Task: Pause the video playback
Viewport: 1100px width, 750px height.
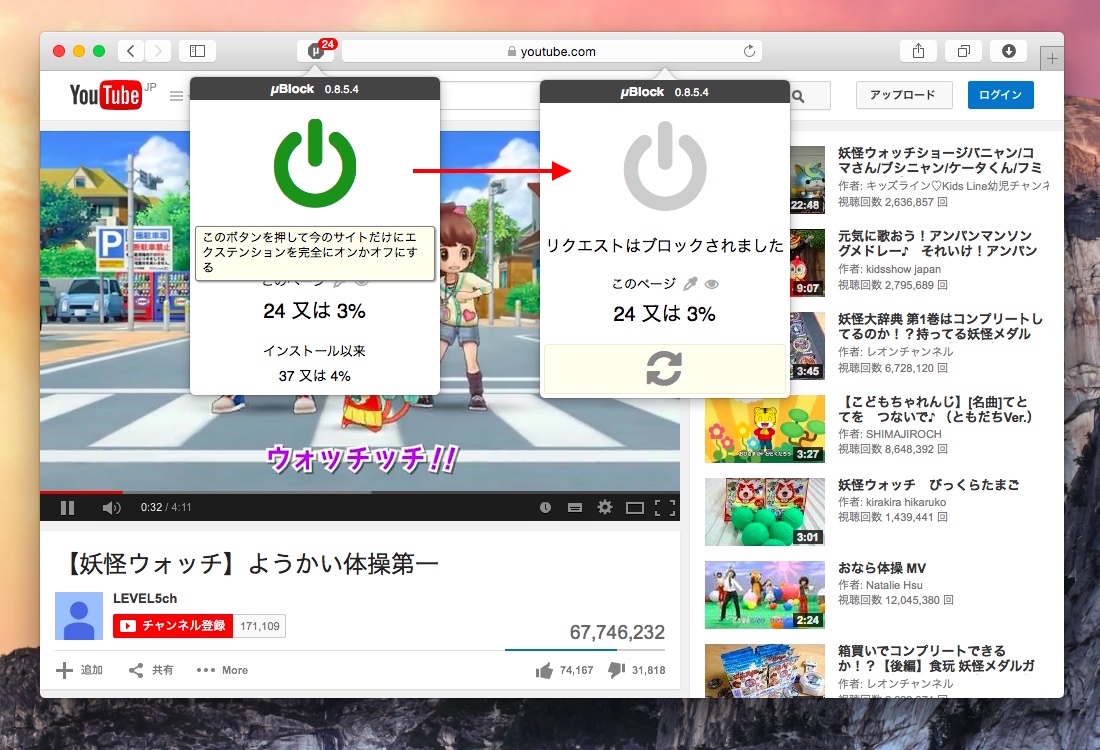Action: [67, 507]
